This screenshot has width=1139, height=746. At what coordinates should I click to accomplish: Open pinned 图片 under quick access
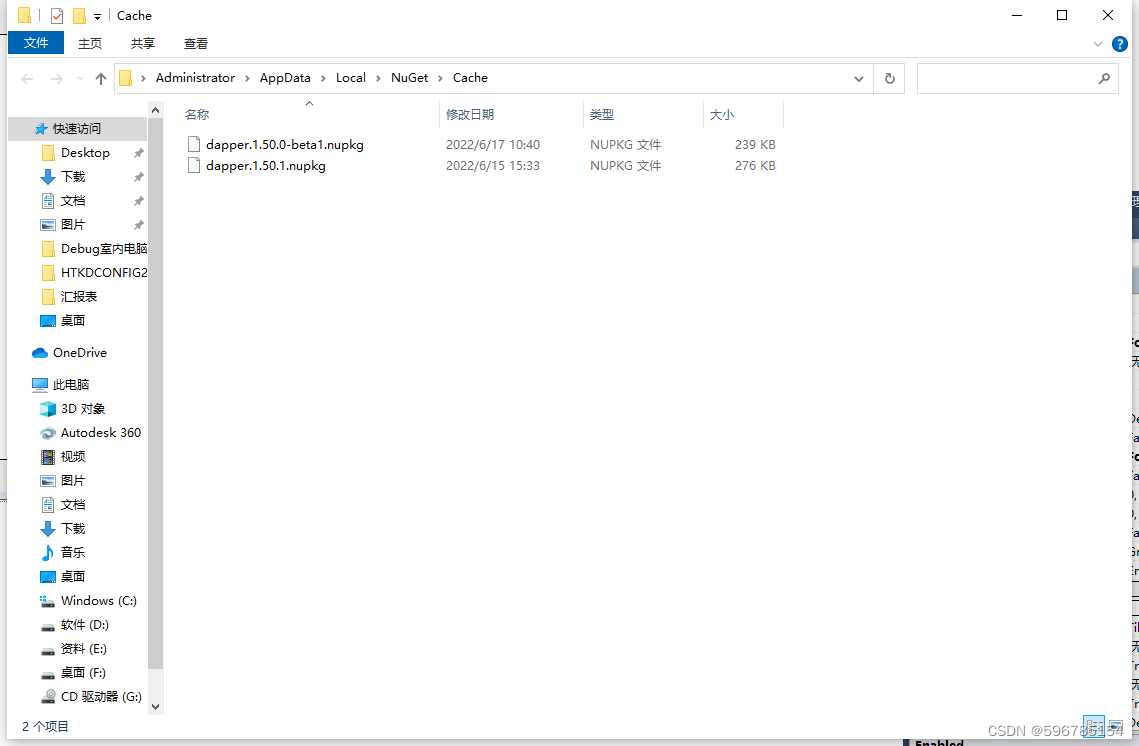pyautogui.click(x=73, y=224)
